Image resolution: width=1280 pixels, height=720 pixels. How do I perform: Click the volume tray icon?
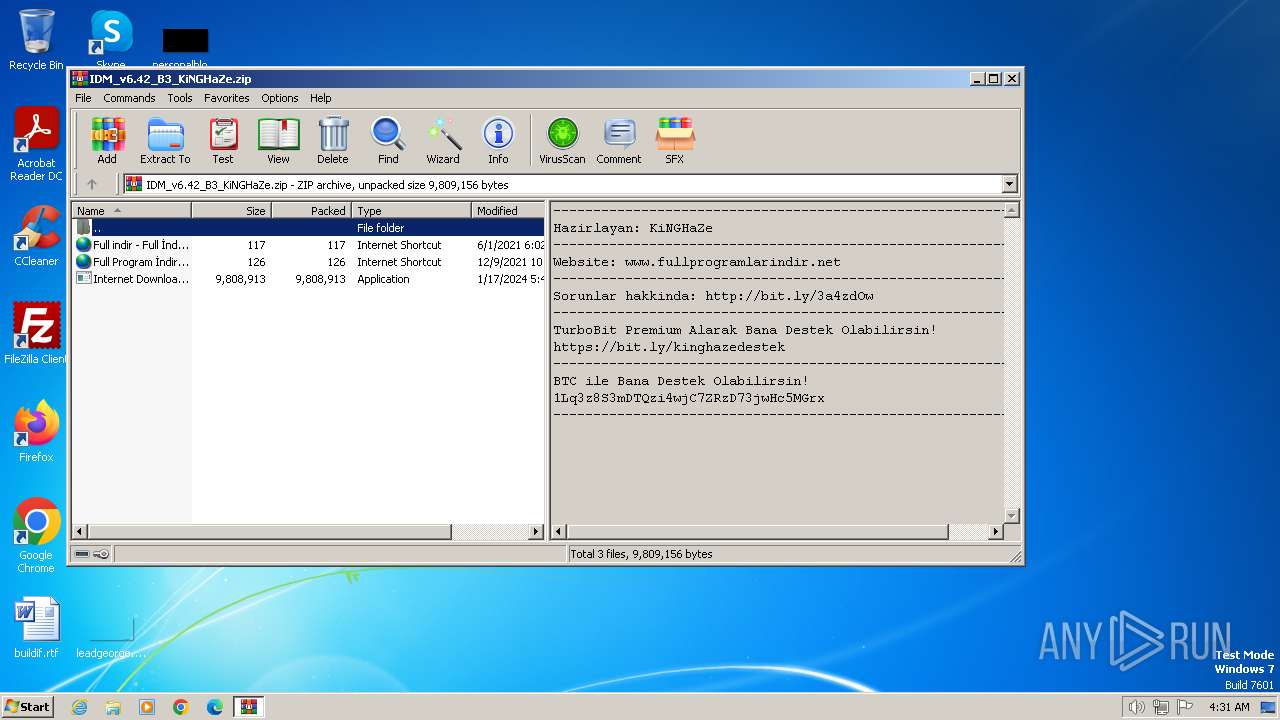1136,707
